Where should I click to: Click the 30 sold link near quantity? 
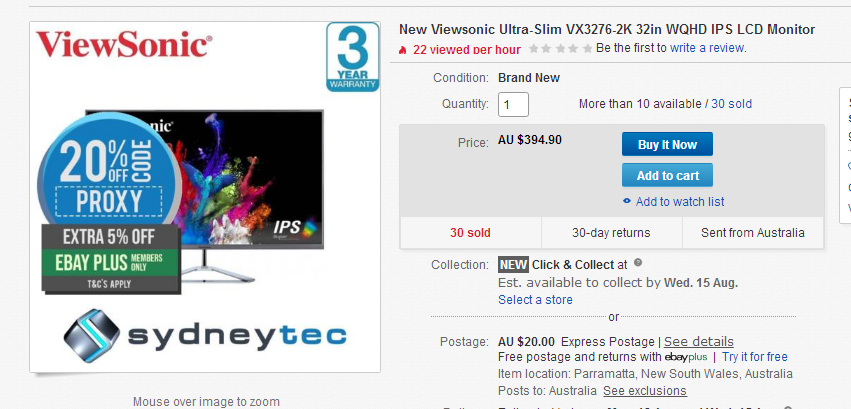point(731,104)
